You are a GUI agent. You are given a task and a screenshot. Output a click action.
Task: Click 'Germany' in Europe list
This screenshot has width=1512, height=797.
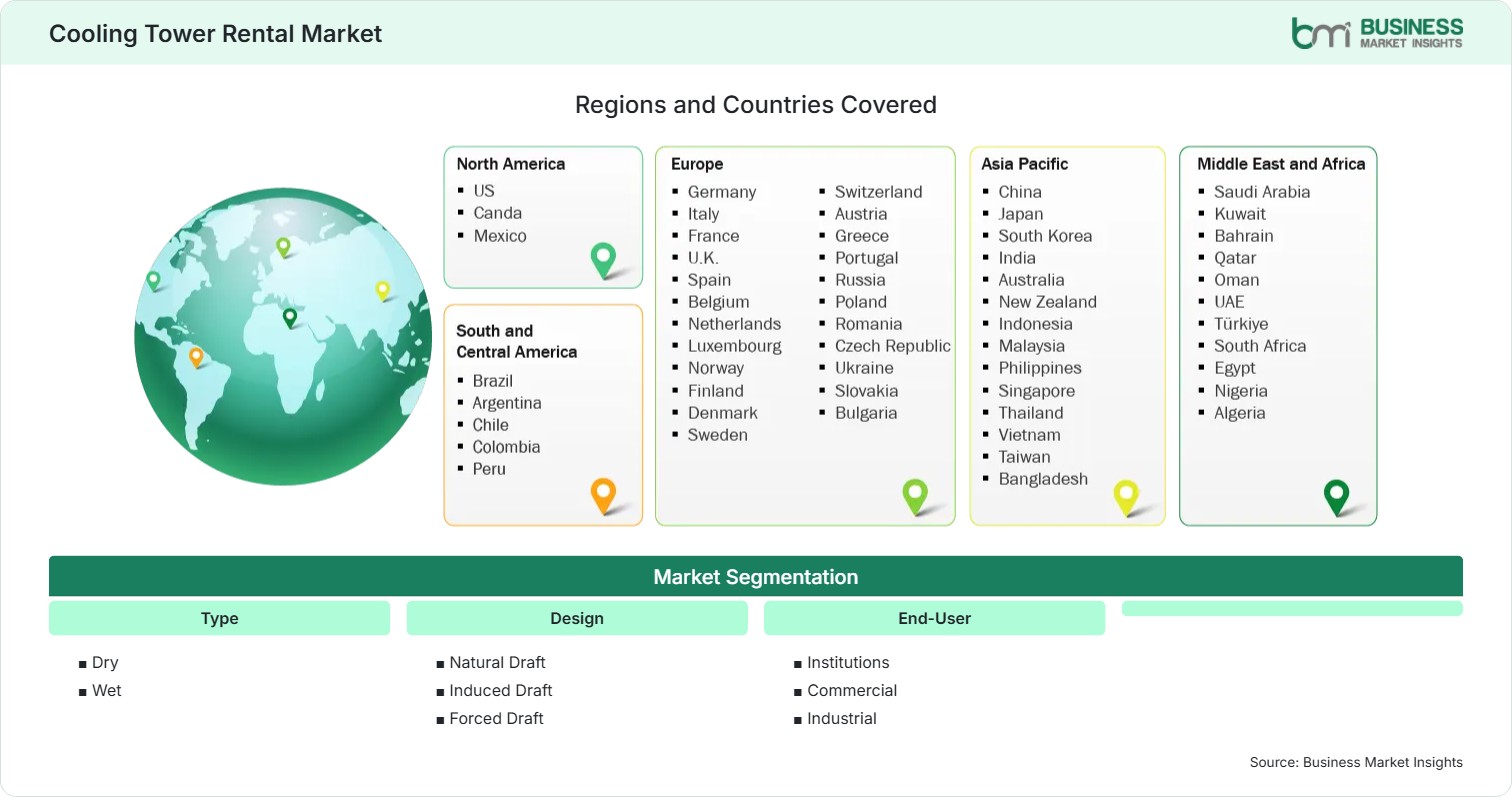pos(722,191)
